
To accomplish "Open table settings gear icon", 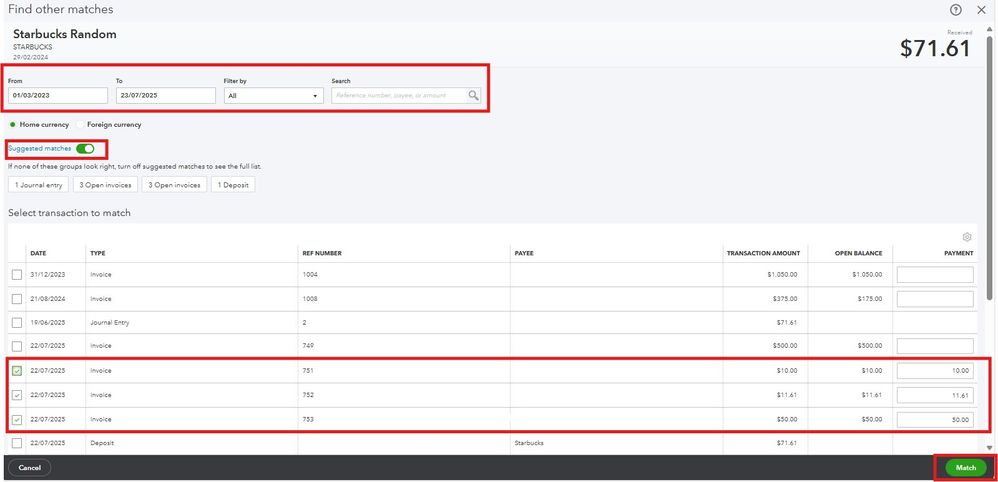I will click(967, 237).
